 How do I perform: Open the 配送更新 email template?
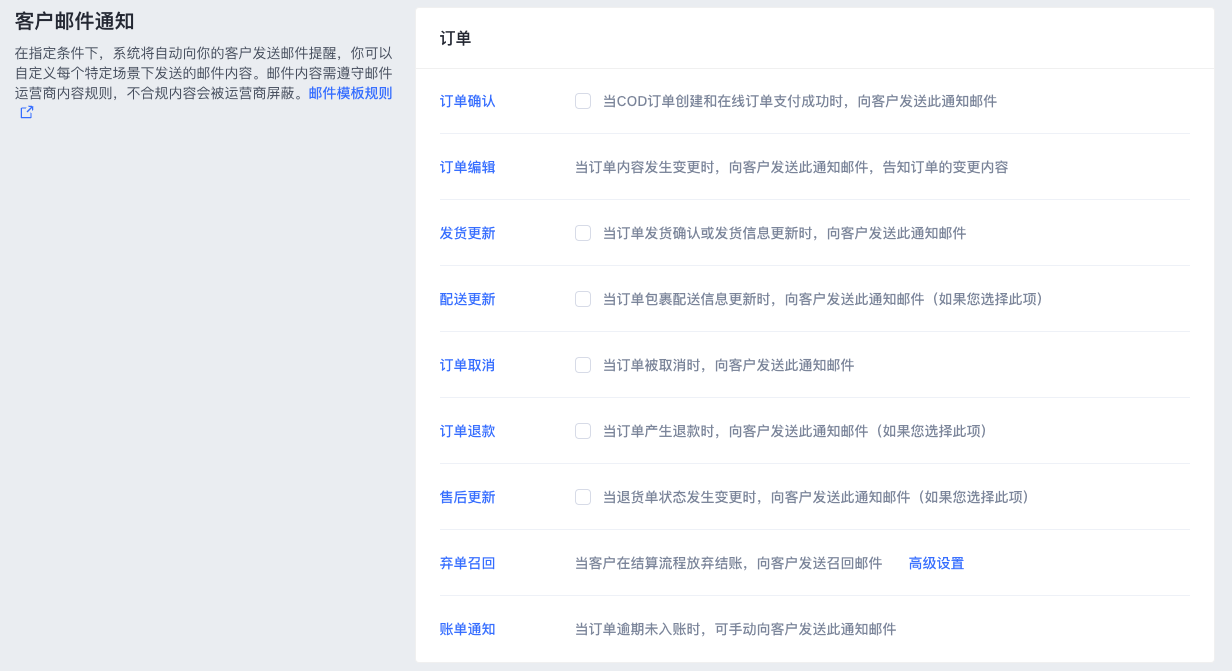pos(468,299)
